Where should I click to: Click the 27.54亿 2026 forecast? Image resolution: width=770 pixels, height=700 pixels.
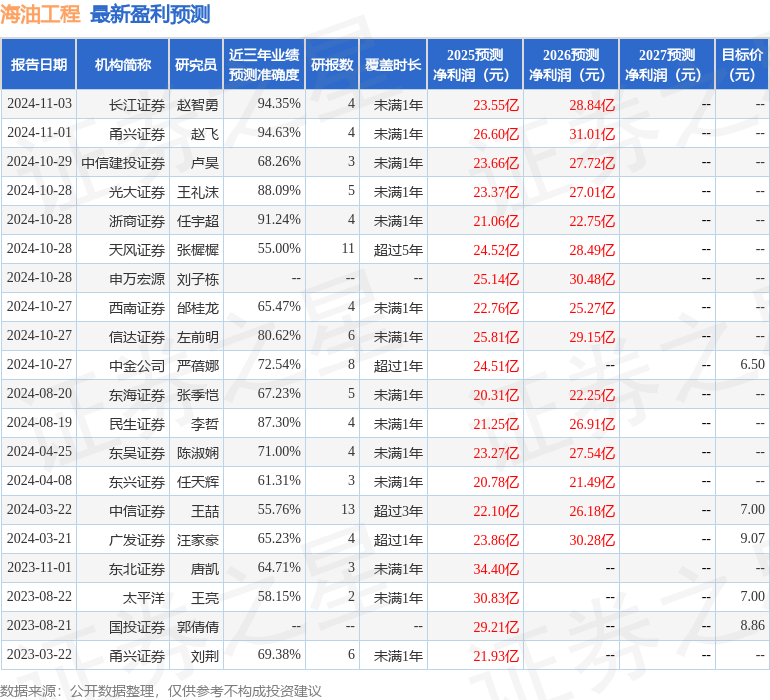coord(592,453)
